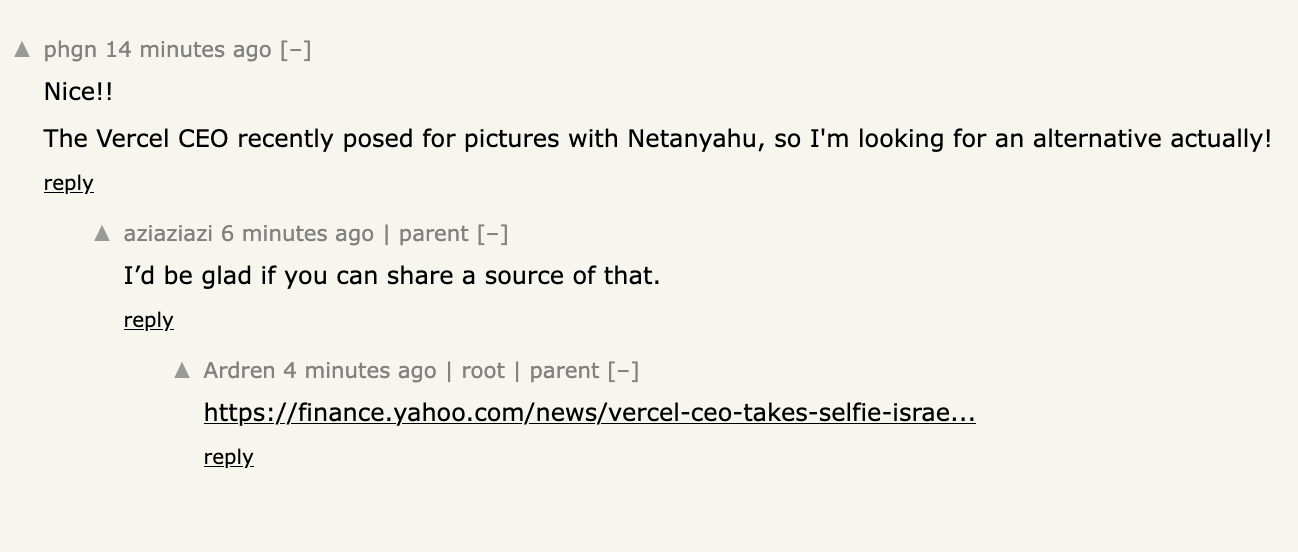Click the 'Nice!!' comment text
This screenshot has height=552, width=1298.
(78, 92)
